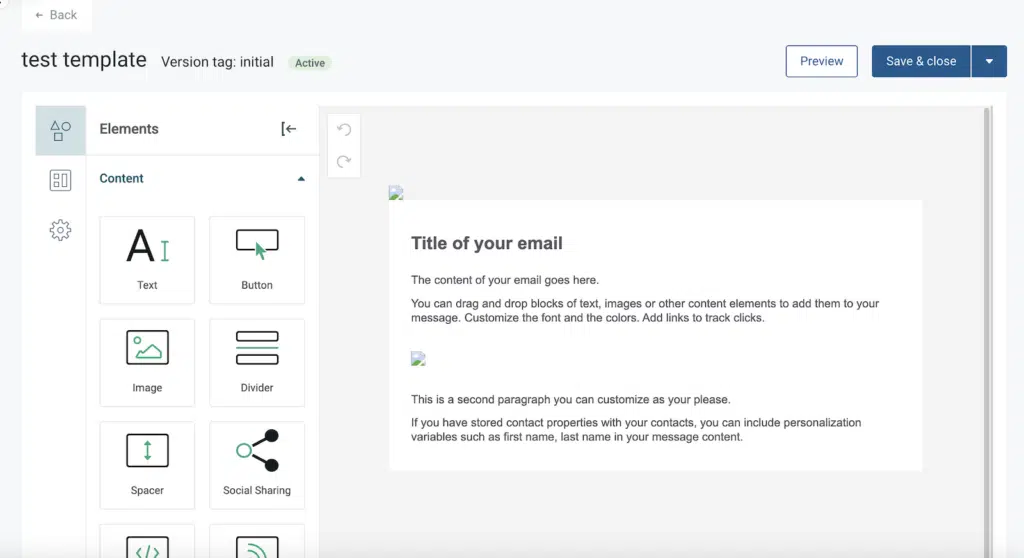Open the layout sections sidebar icon
1024x558 pixels.
(60, 180)
